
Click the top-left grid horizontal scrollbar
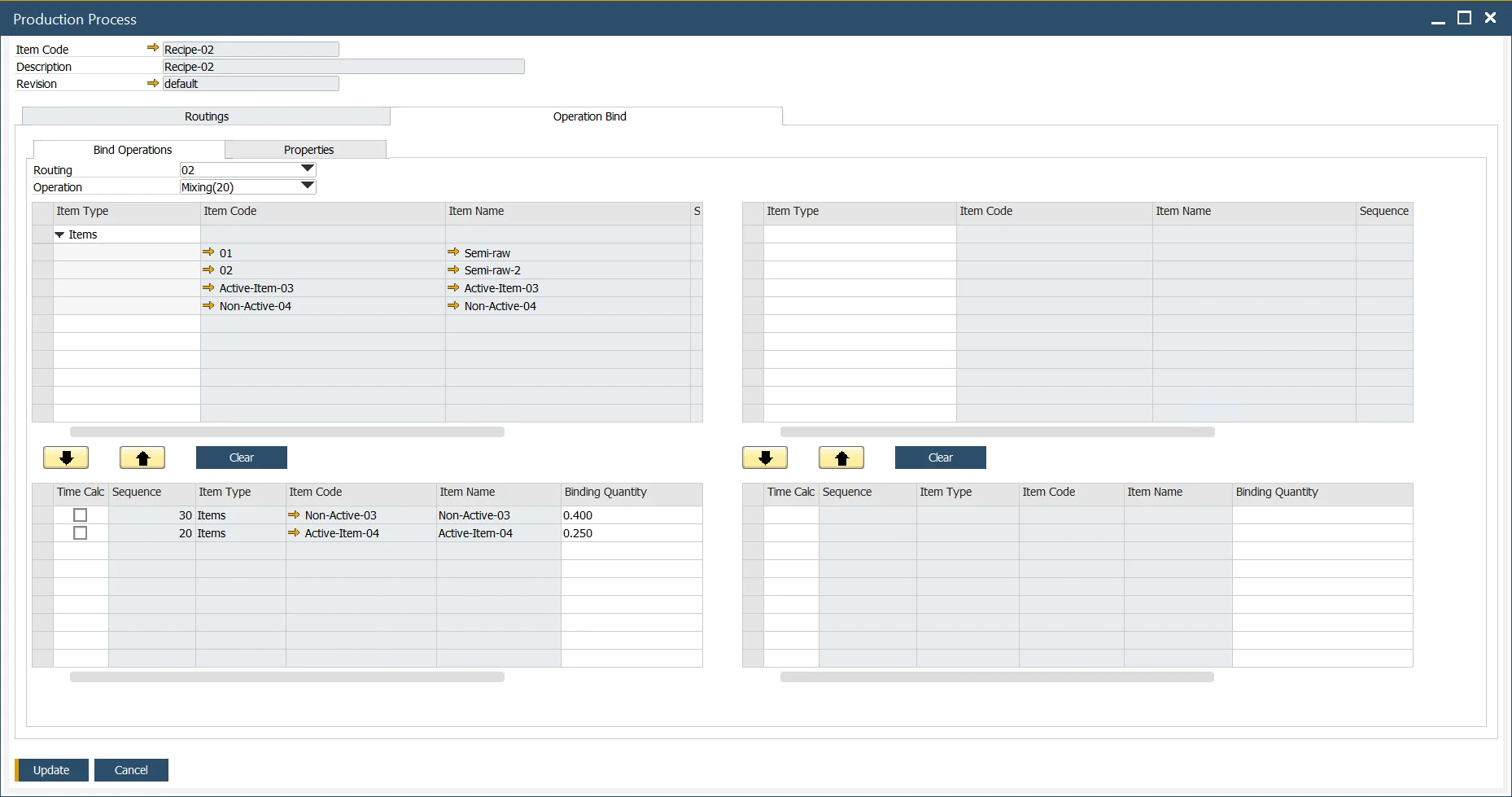[286, 432]
